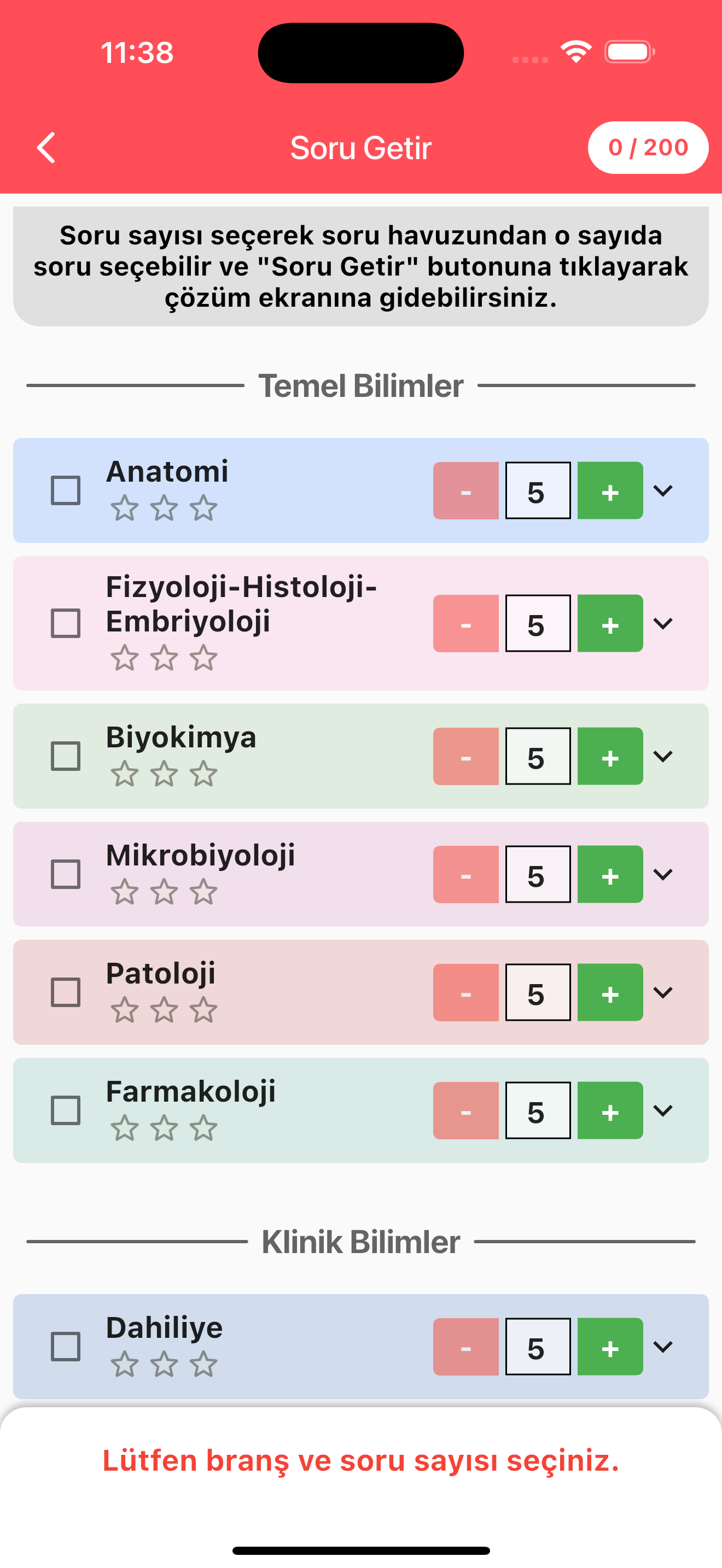Expand the Mikrobiyoloji chevron
The image size is (722, 1568).
coord(663,874)
